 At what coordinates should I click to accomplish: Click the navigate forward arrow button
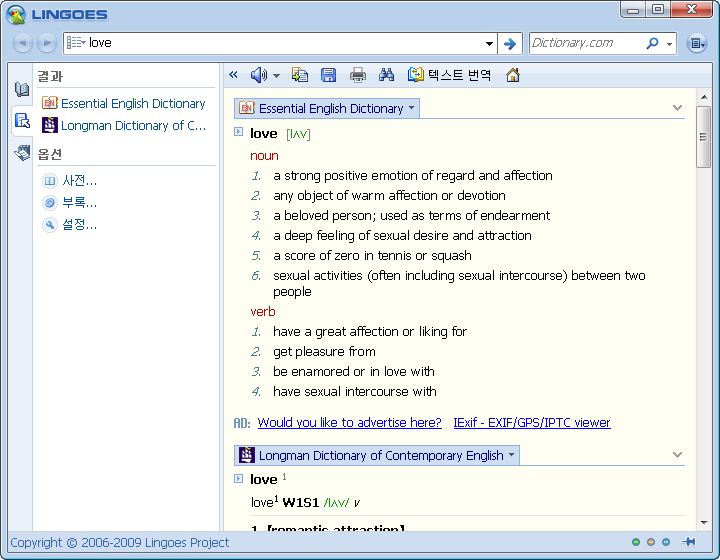pos(46,43)
